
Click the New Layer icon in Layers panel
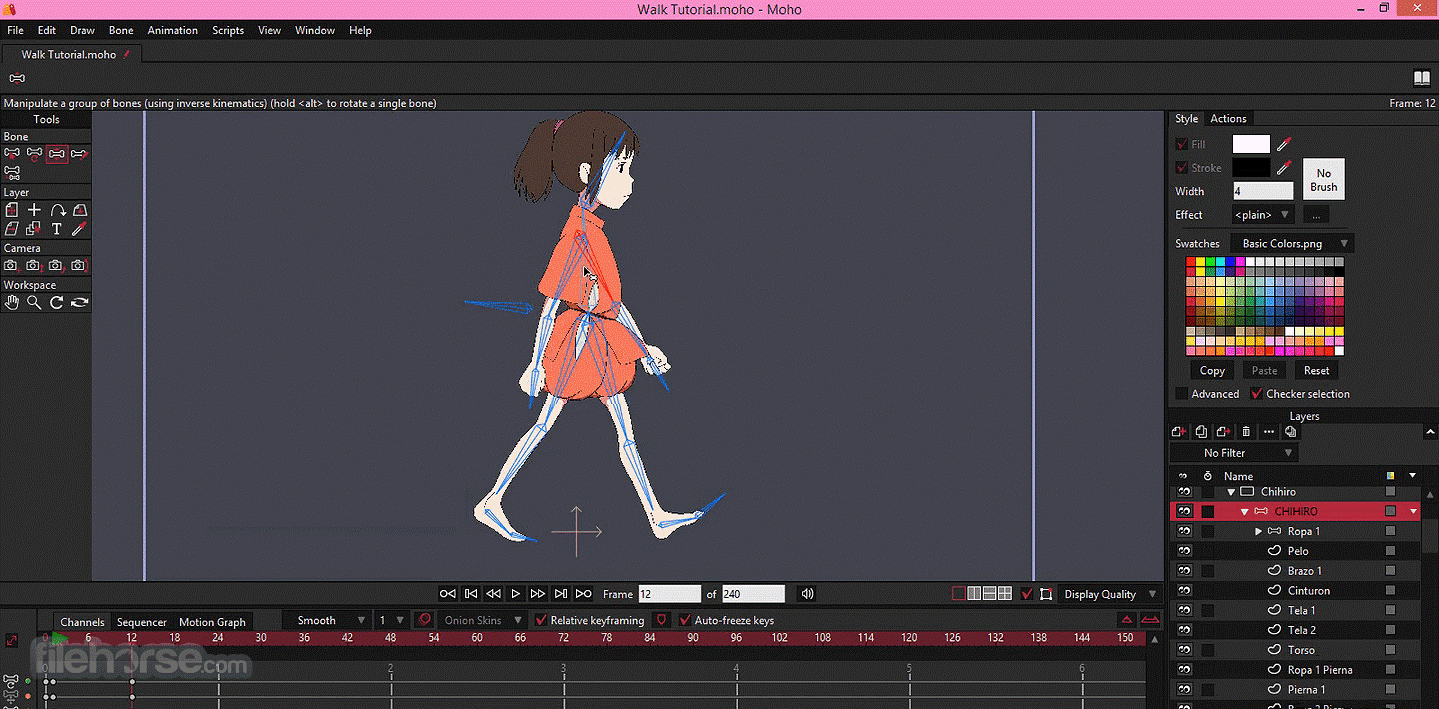1178,431
